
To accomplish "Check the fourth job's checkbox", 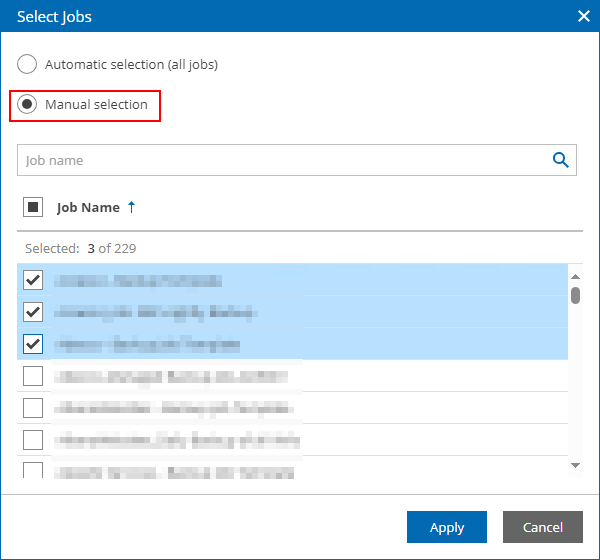I will coord(33,376).
